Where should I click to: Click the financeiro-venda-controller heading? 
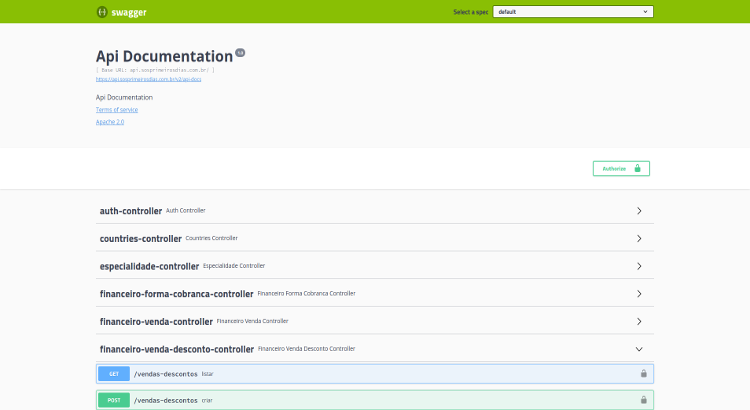[x=156, y=322]
